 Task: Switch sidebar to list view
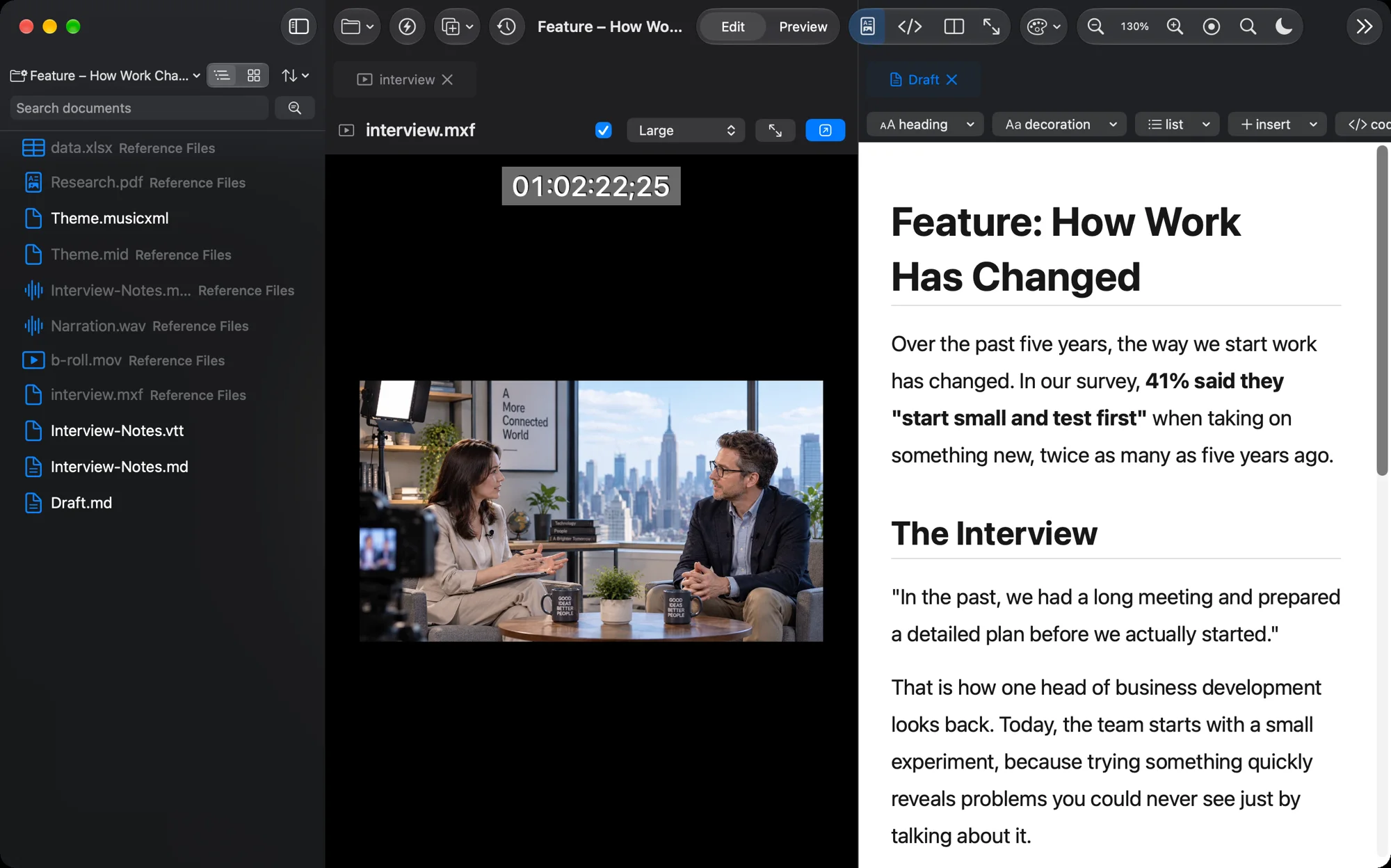click(x=222, y=75)
